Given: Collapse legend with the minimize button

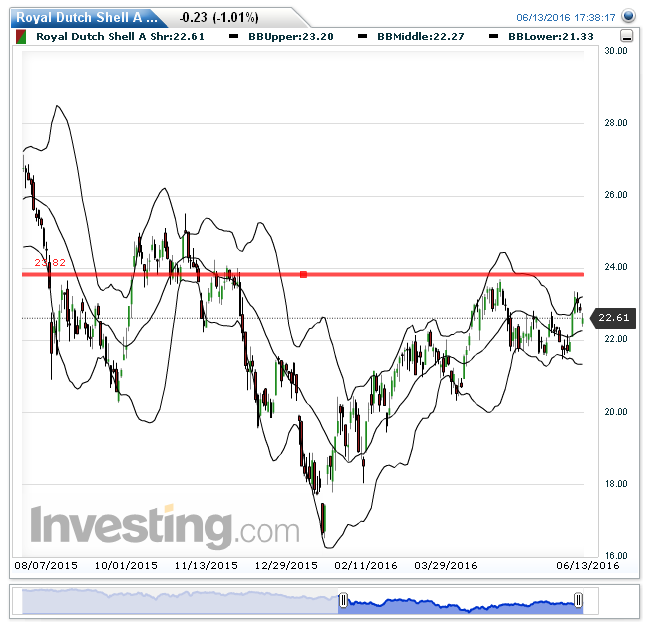Looking at the screenshot, I should [x=627, y=36].
